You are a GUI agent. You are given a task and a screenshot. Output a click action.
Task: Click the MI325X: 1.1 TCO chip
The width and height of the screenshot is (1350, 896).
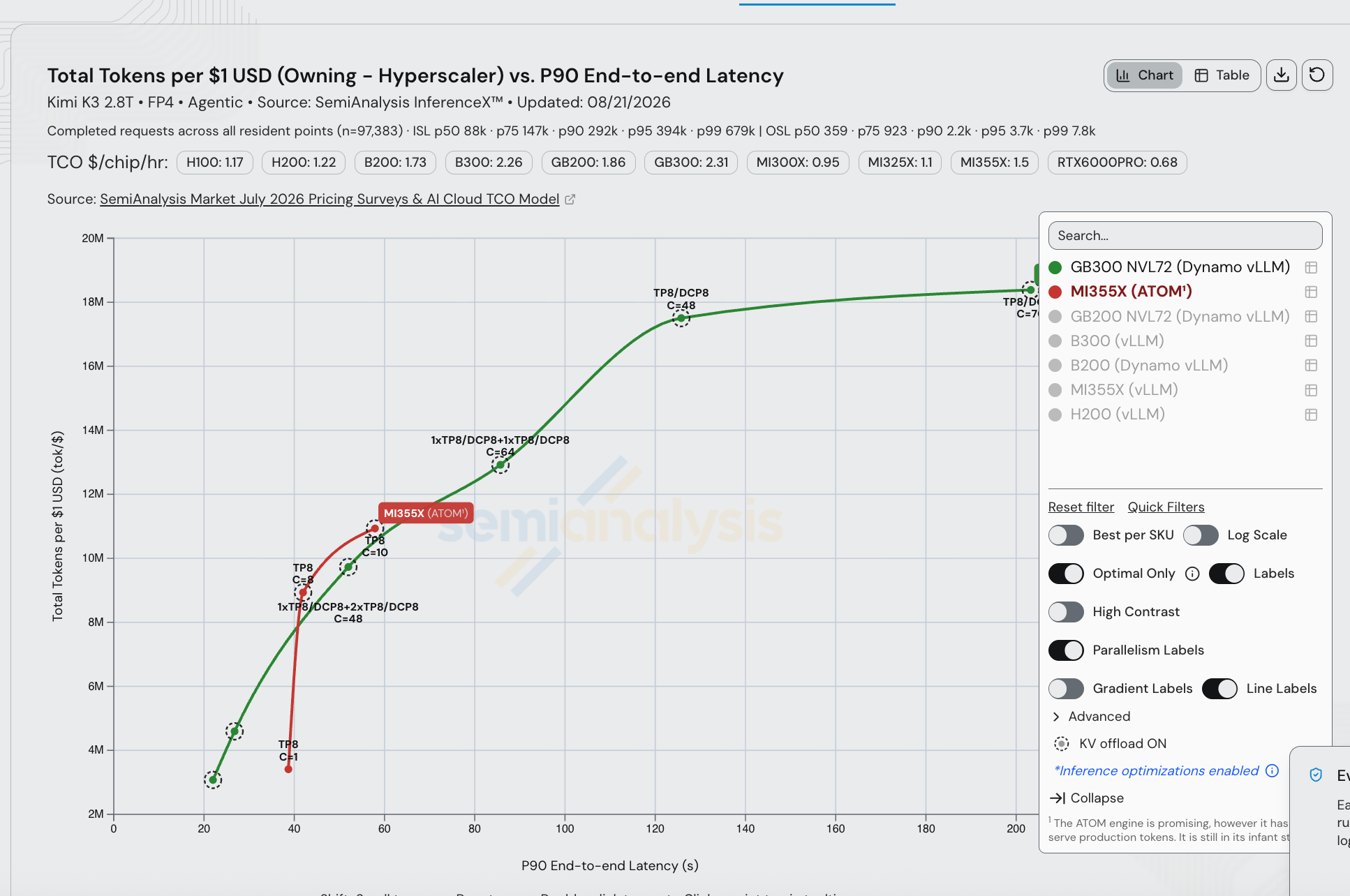pos(900,163)
